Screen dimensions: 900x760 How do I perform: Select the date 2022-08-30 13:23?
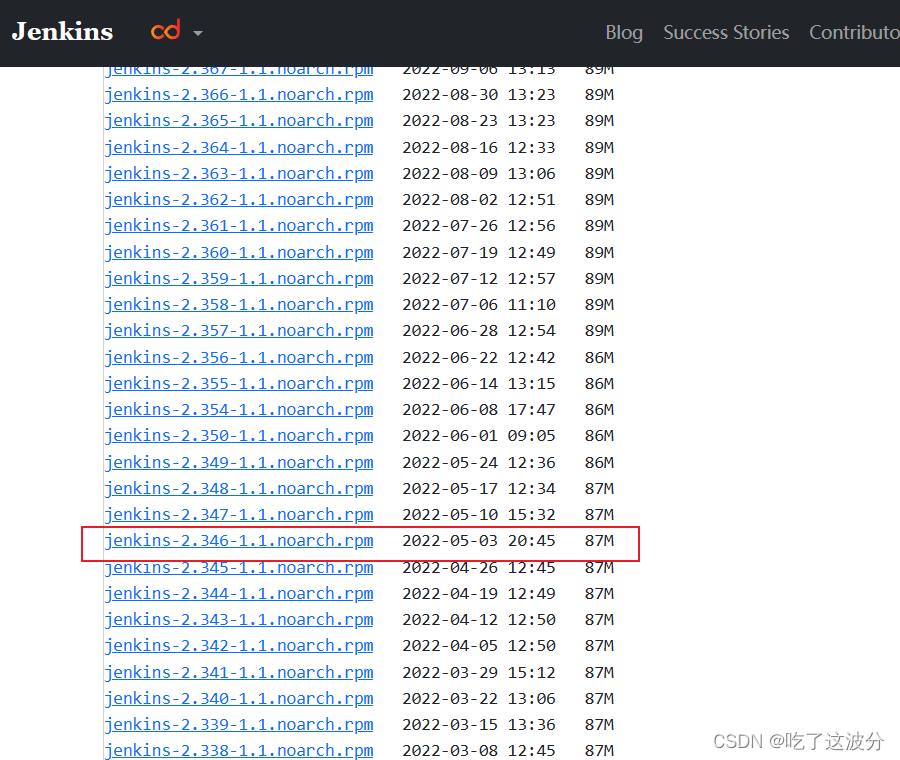479,94
